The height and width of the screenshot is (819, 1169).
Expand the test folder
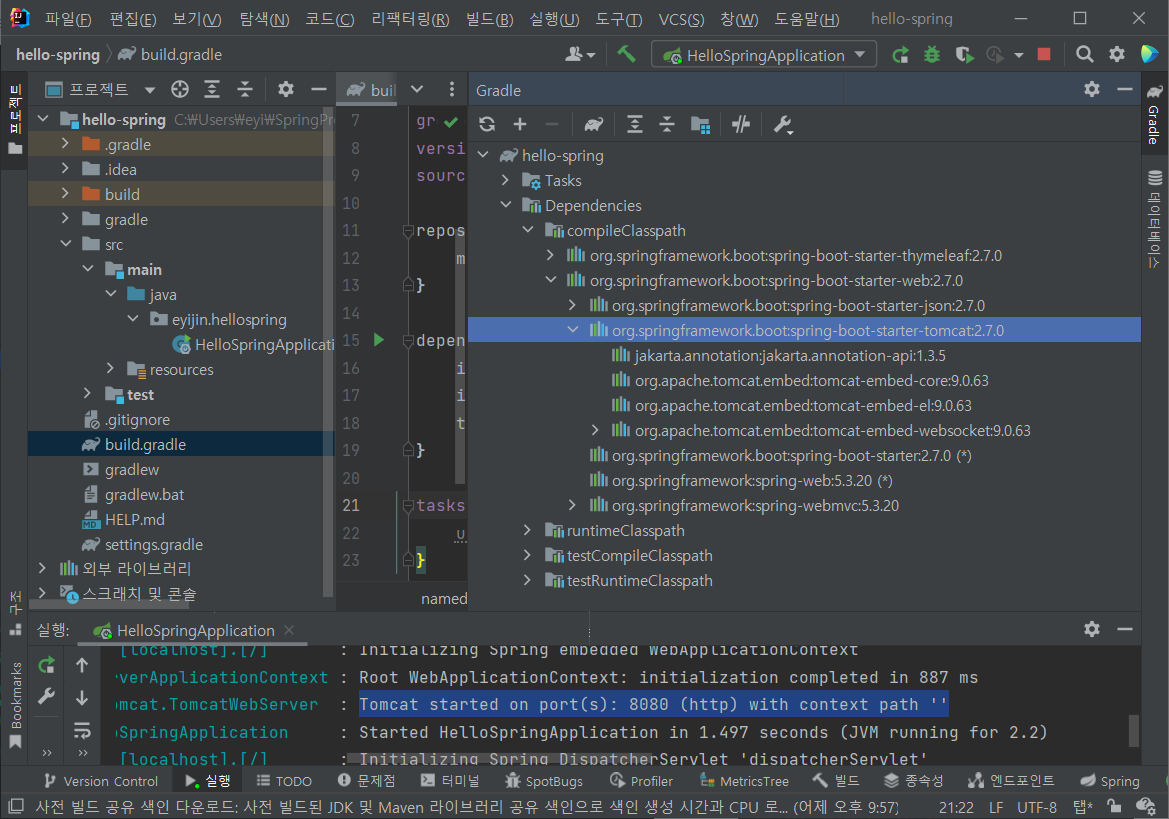click(87, 393)
